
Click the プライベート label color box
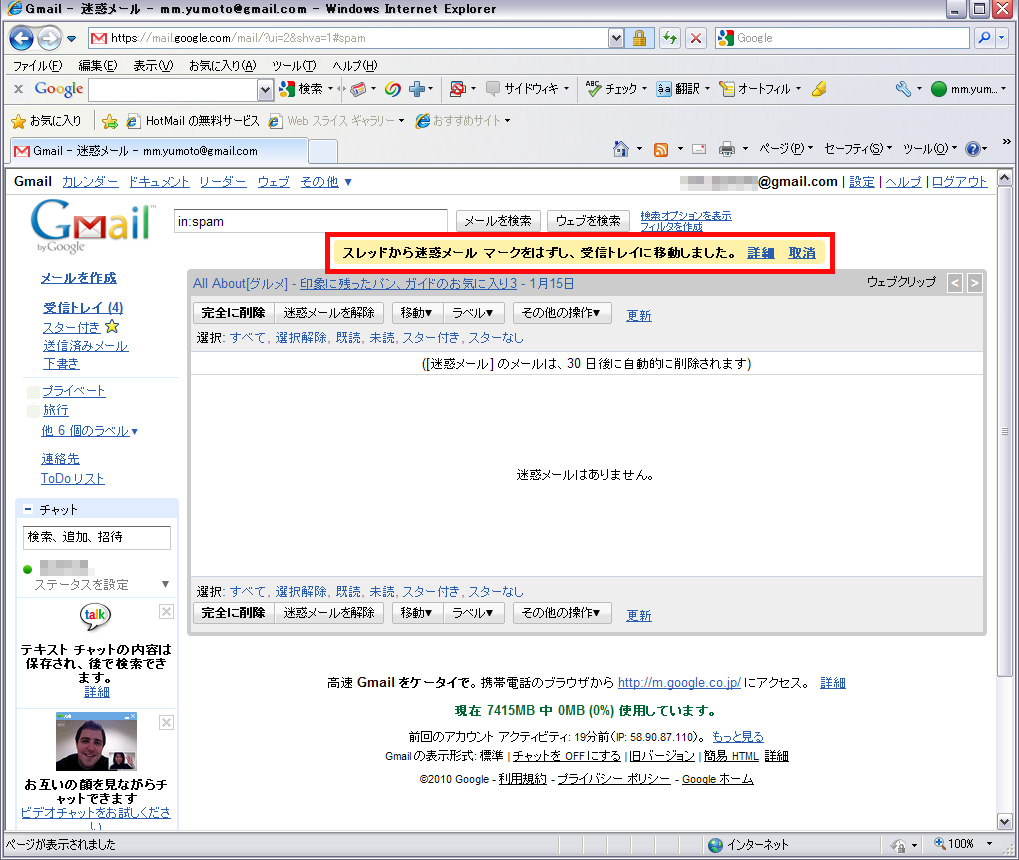click(33, 392)
